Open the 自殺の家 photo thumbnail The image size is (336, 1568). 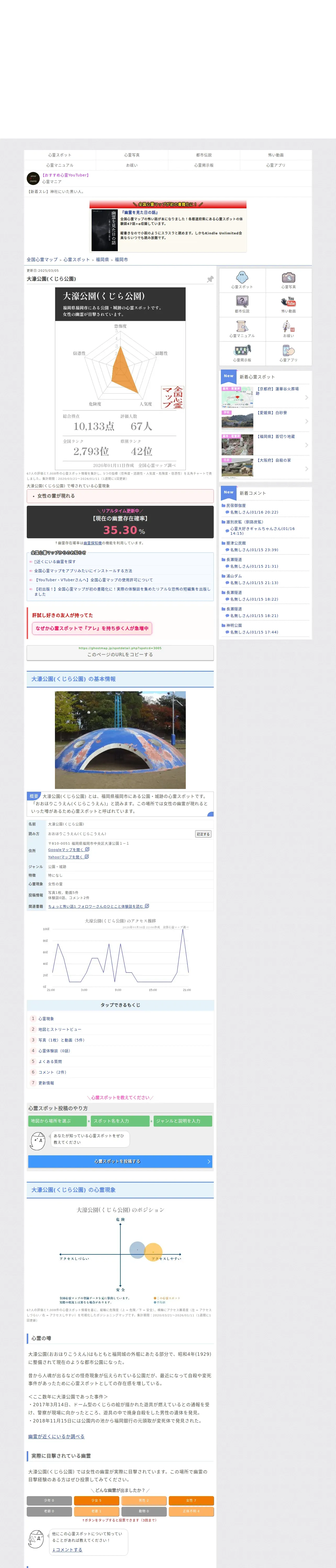[x=237, y=468]
